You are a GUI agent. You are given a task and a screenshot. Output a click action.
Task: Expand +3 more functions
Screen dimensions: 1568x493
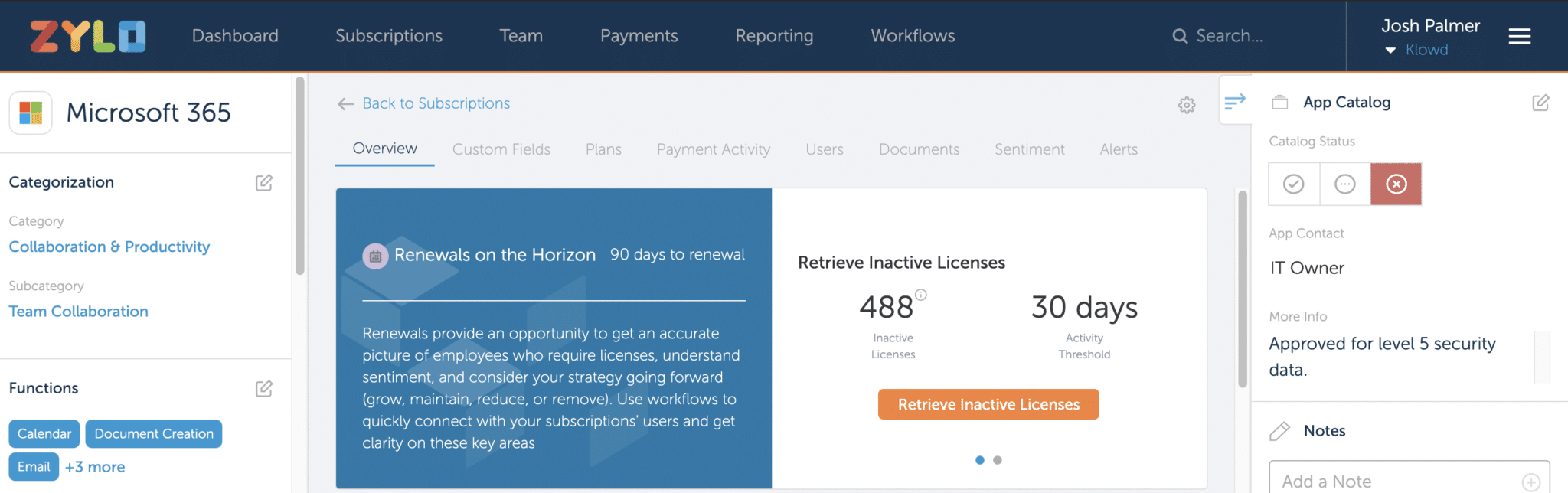coord(95,467)
